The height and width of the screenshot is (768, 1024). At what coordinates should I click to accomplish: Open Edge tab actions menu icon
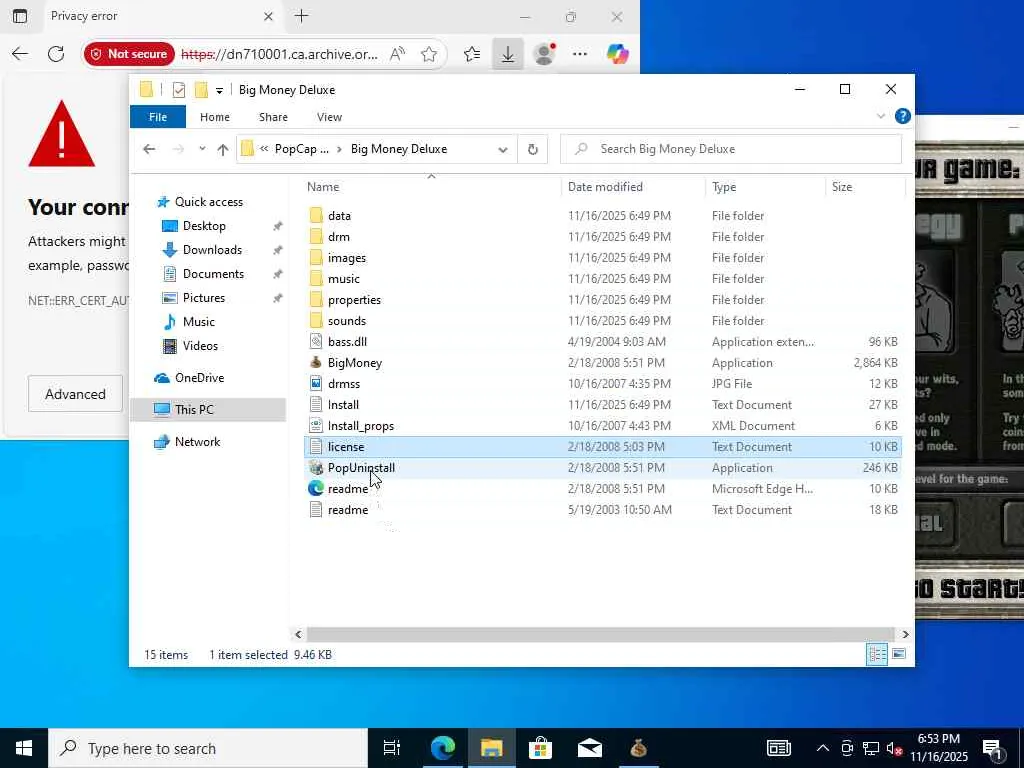[x=20, y=16]
